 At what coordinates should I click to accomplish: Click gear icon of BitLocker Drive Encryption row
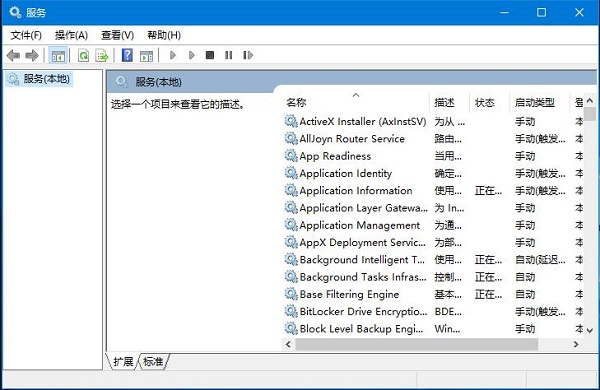291,311
